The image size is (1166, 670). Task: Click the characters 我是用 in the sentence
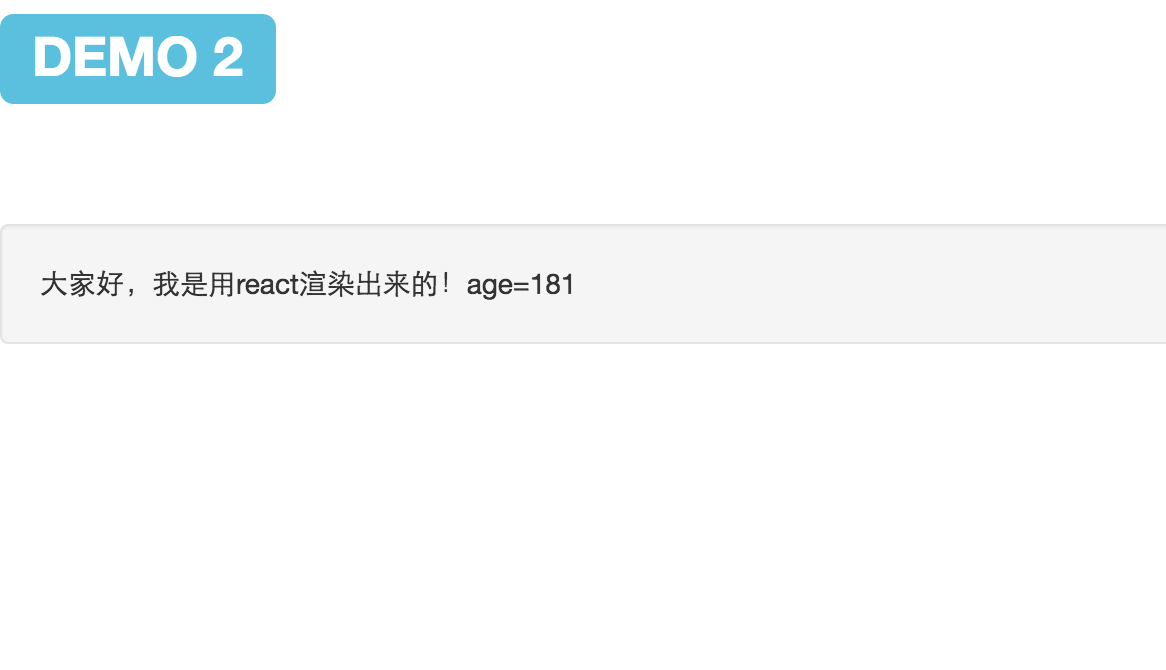coord(195,285)
